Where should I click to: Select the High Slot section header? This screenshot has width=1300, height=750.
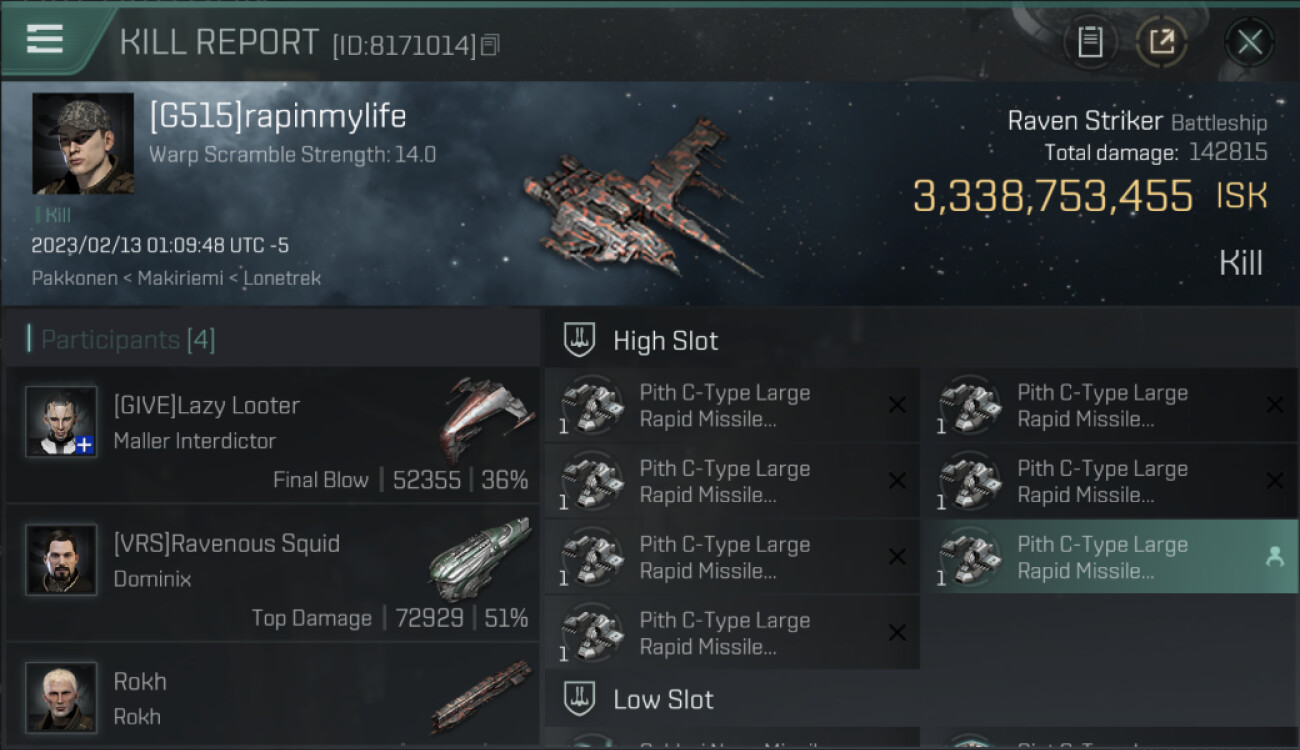coord(665,341)
